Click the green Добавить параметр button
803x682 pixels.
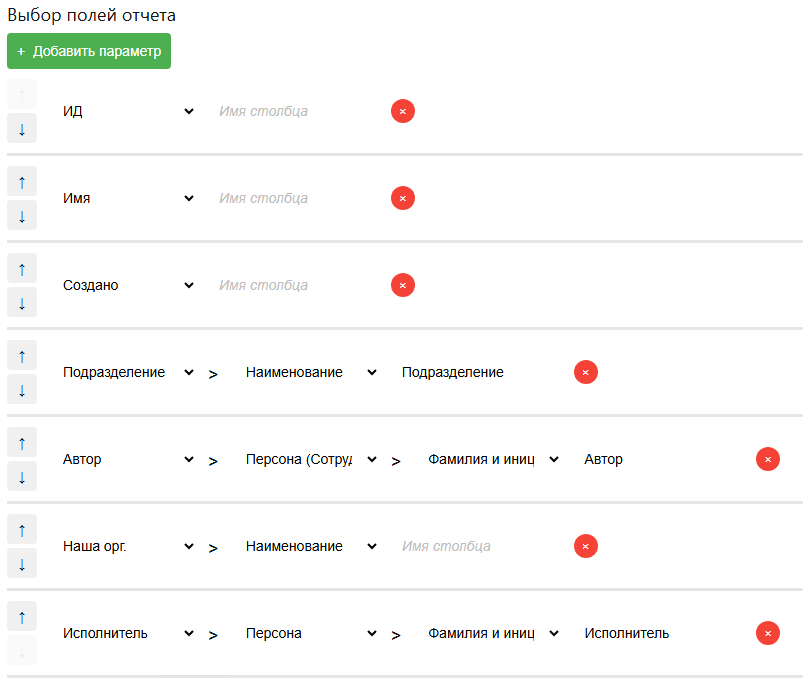click(89, 51)
